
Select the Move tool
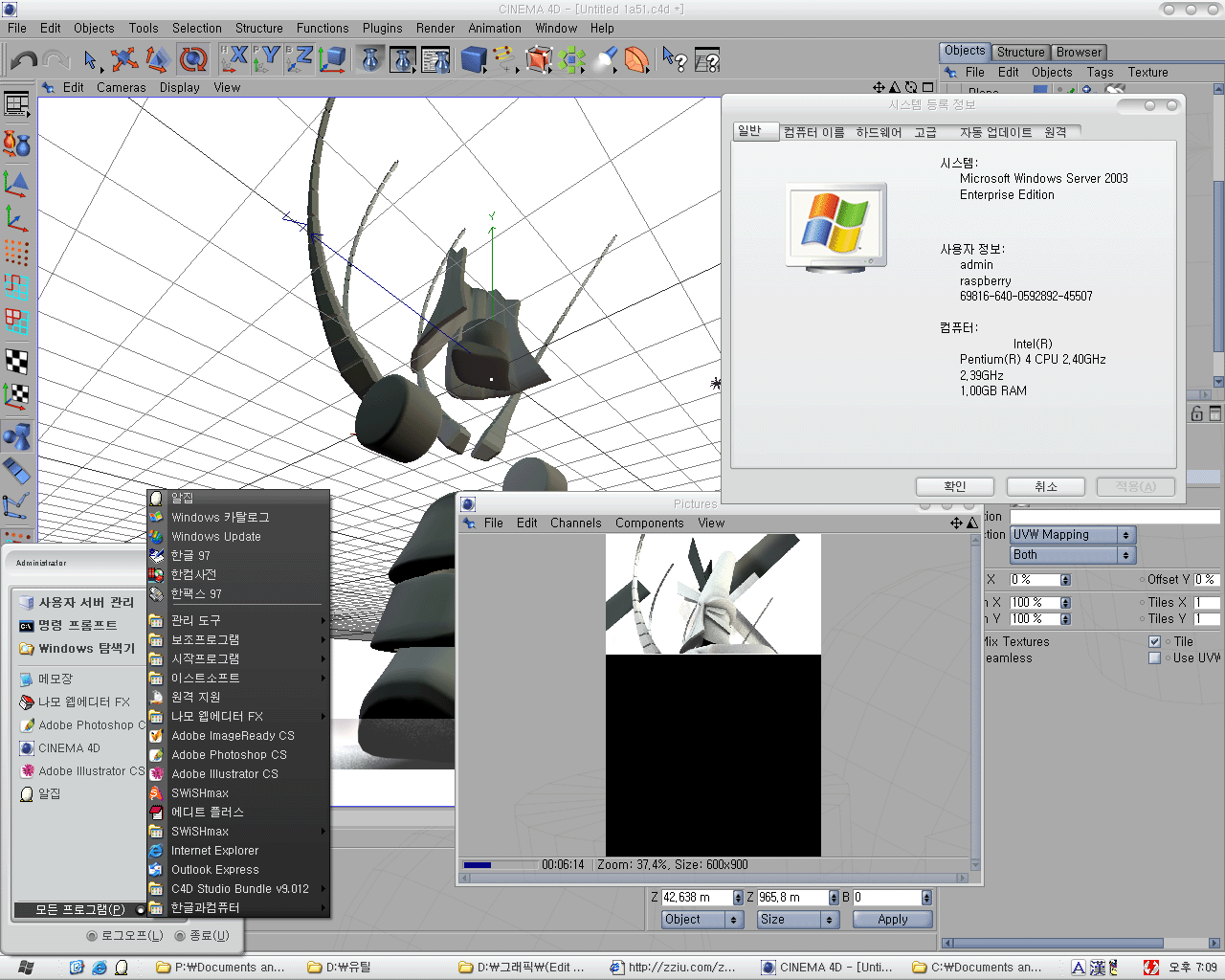[124, 60]
